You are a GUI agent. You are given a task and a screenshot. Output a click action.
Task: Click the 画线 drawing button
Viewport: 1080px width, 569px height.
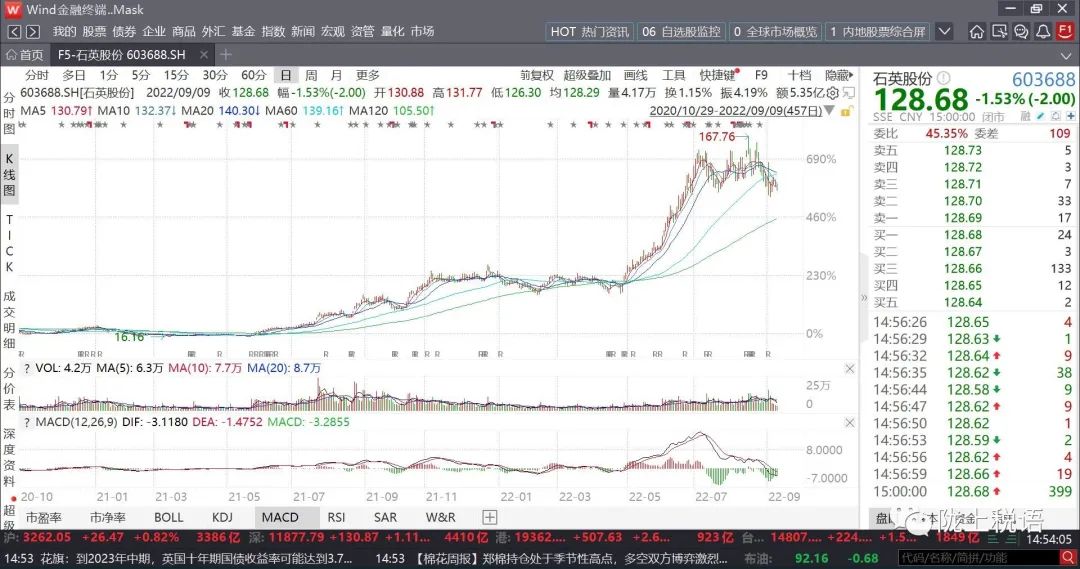pos(636,75)
